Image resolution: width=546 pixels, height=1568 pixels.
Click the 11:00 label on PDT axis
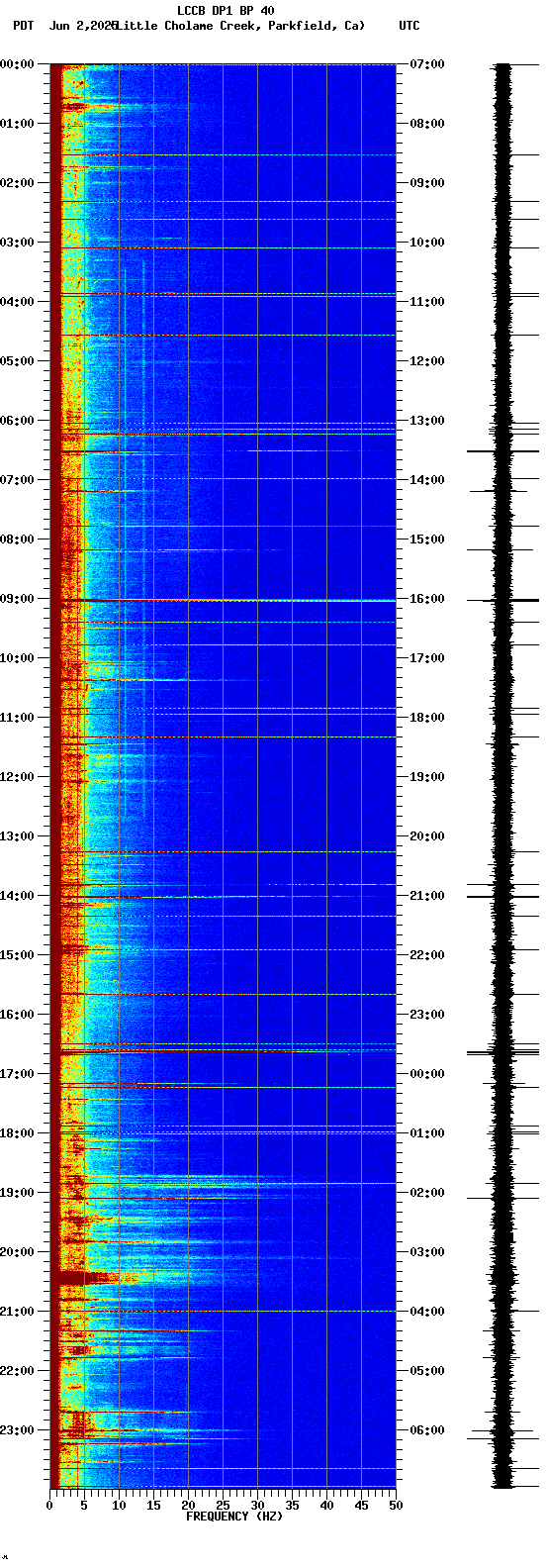(x=17, y=718)
